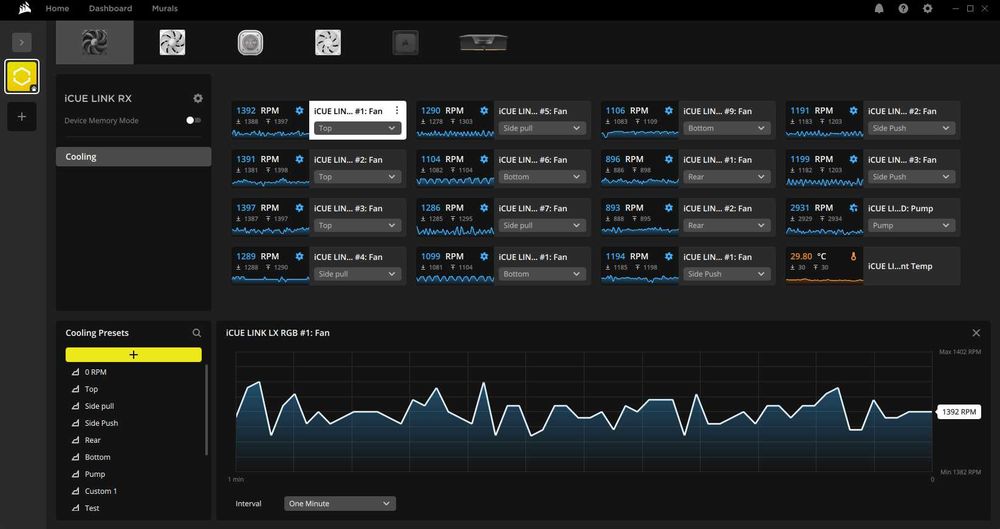The image size is (1000, 529).
Task: Open Side pull dropdown for #5: Fan
Action: click(542, 128)
